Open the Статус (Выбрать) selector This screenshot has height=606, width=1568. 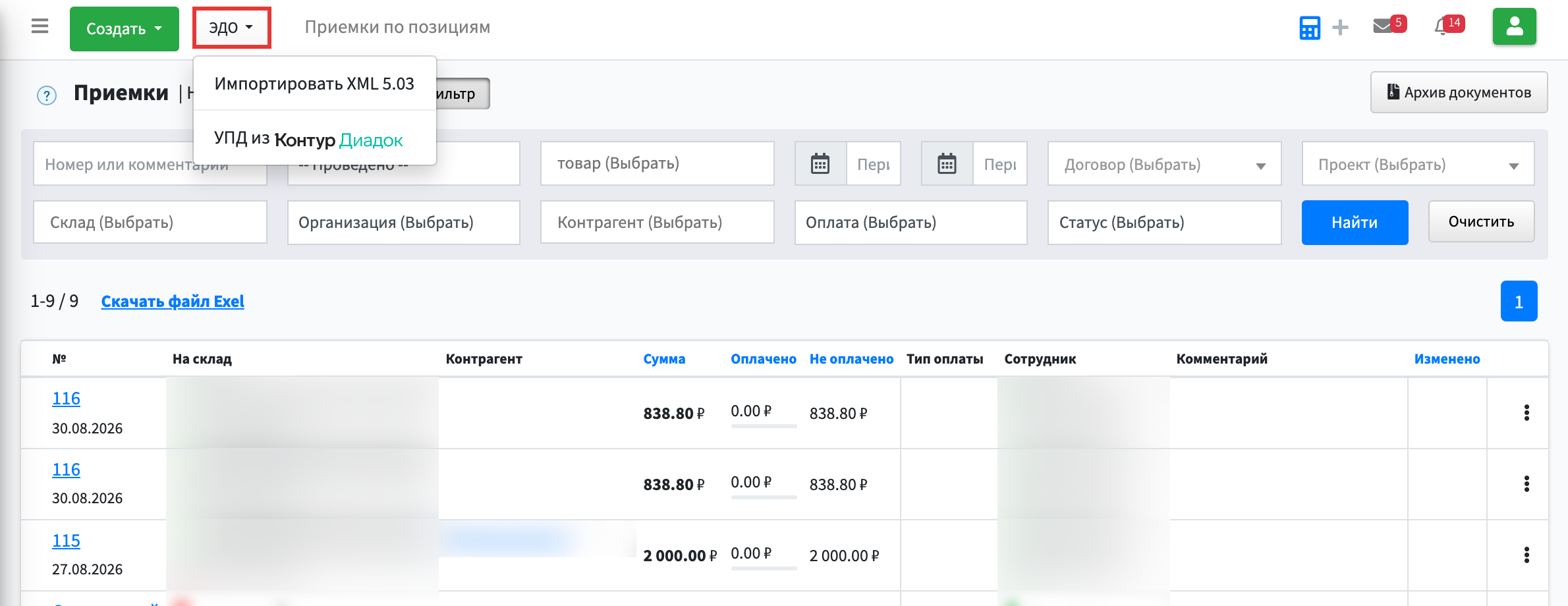coord(1164,223)
